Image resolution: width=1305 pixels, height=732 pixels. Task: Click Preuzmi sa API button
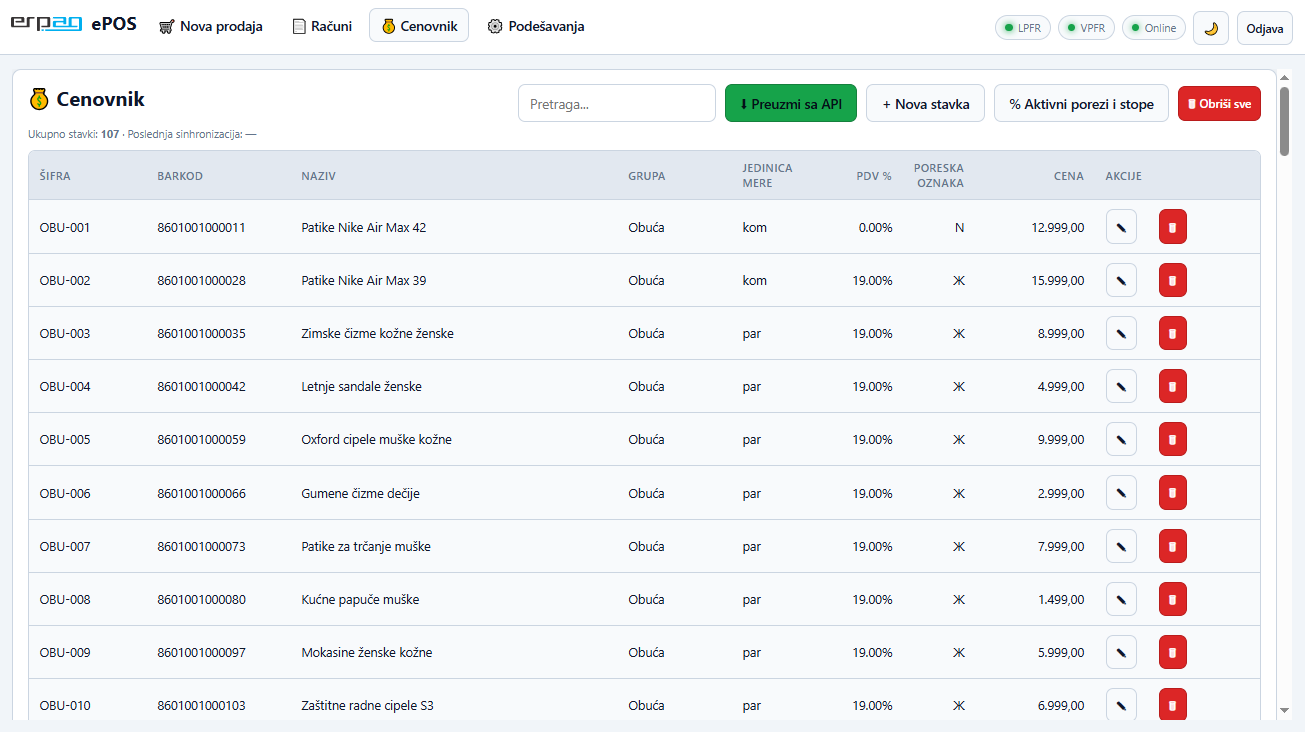point(791,103)
